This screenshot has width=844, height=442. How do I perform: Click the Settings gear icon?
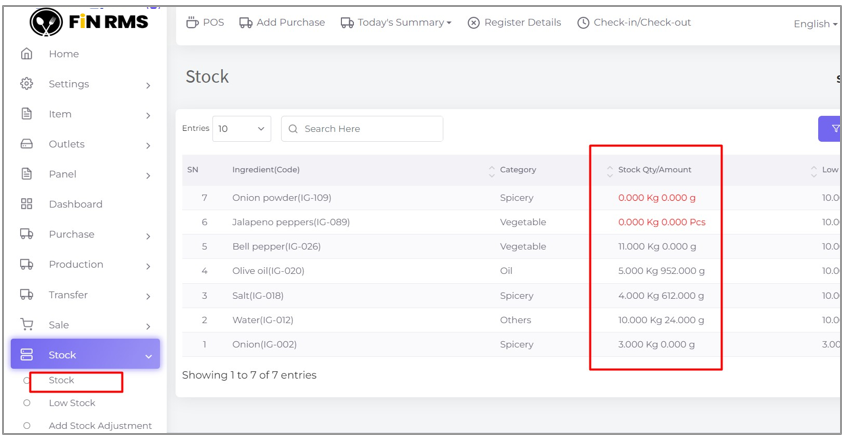coord(27,84)
